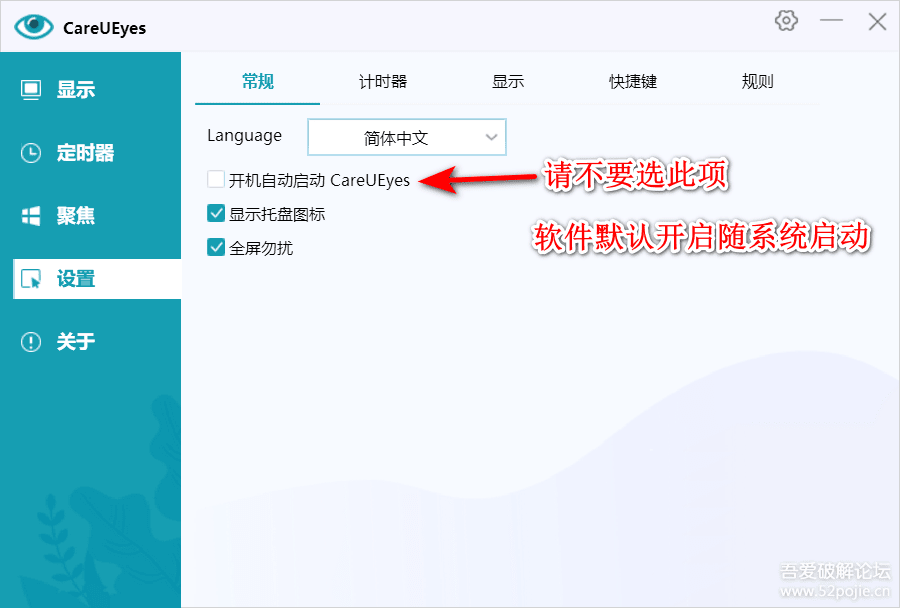This screenshot has width=900, height=608.
Task: Open the 关于 about section in sidebar
Action: click(75, 342)
